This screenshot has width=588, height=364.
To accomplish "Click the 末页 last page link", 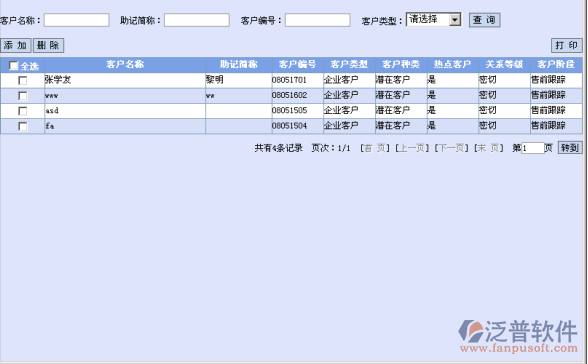I will 489,148.
